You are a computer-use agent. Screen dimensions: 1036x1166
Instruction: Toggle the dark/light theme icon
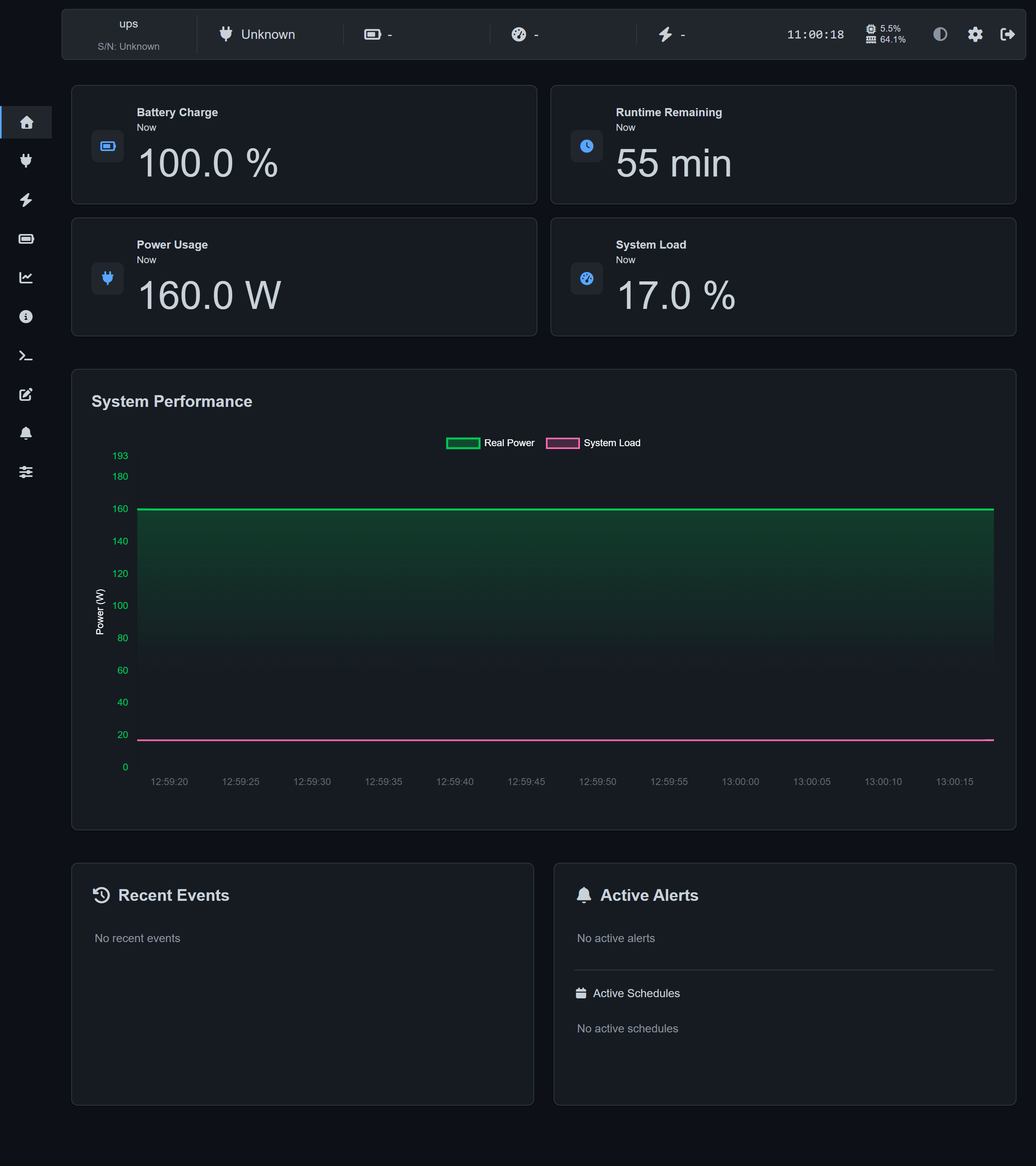[940, 34]
